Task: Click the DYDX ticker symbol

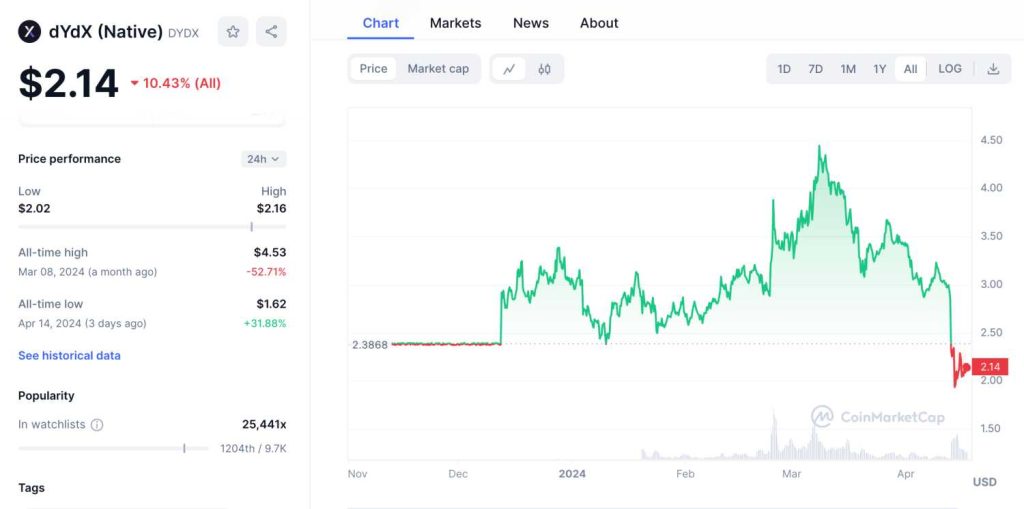Action: pos(184,32)
